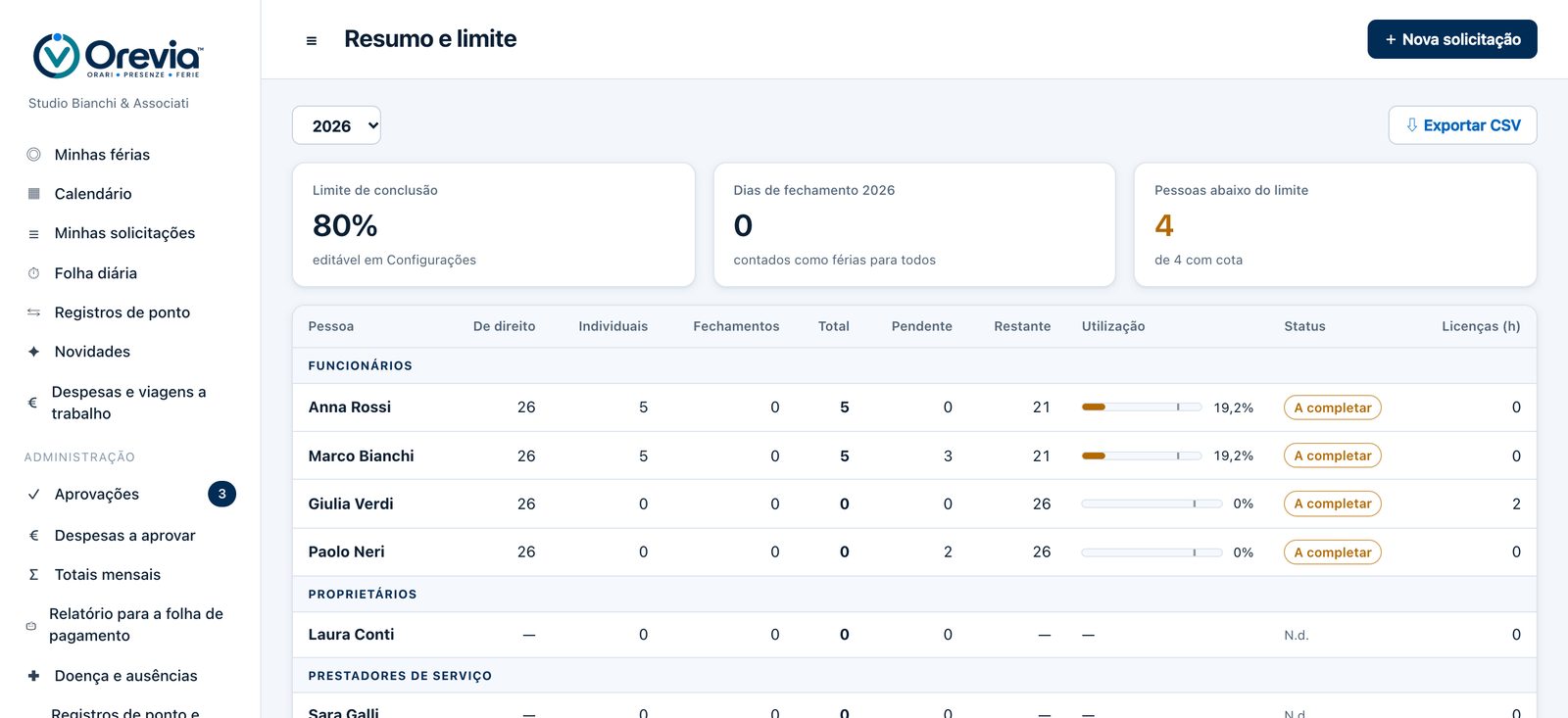1568x718 pixels.
Task: Click the Minhas férias circle icon
Action: coord(33,155)
